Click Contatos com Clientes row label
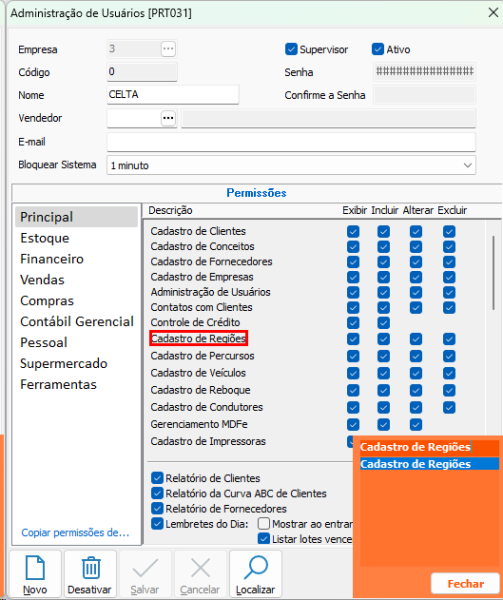The height and width of the screenshot is (600, 503). point(202,307)
